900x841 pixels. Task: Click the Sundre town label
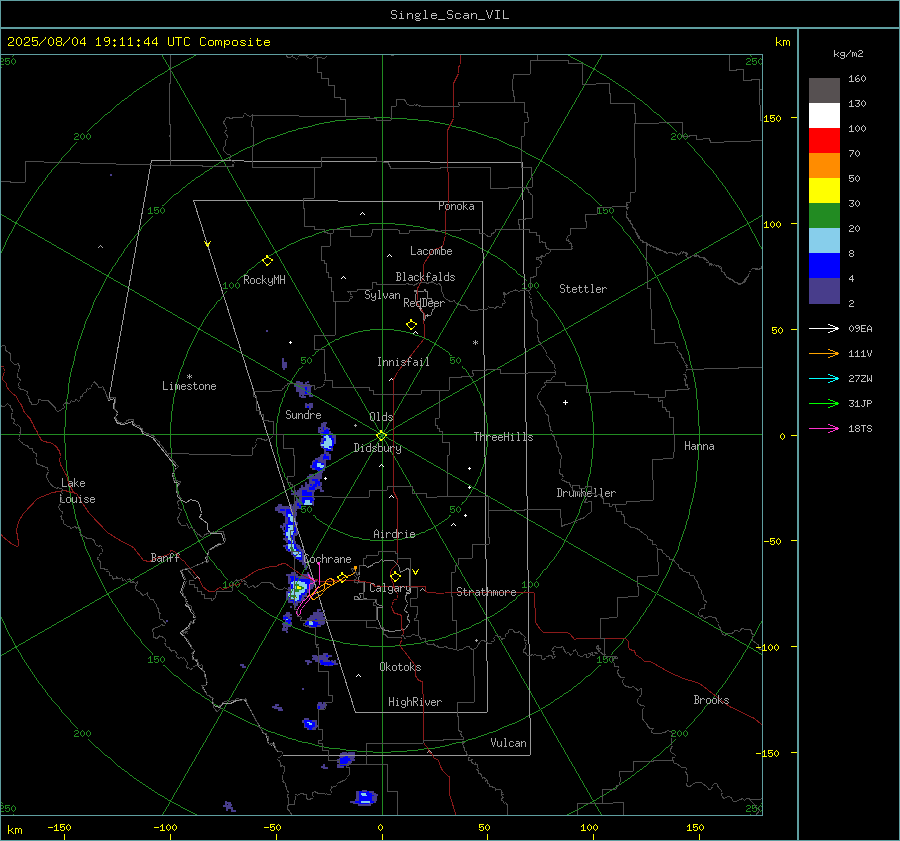pyautogui.click(x=303, y=415)
